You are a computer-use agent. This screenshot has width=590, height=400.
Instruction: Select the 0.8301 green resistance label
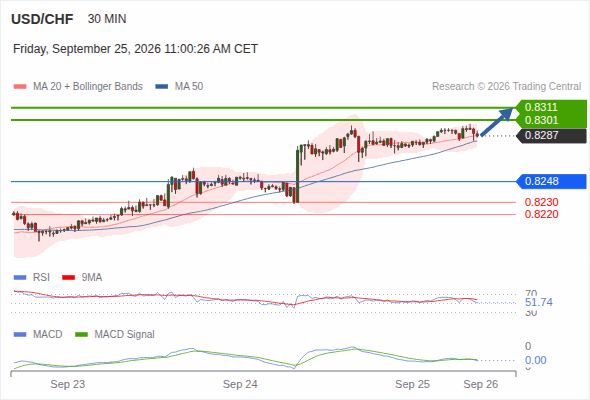point(551,120)
